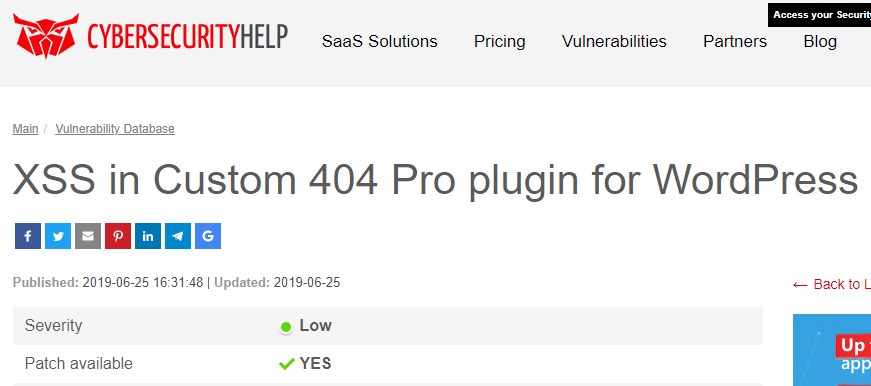Share on Facebook icon
The width and height of the screenshot is (871, 386).
[x=28, y=236]
